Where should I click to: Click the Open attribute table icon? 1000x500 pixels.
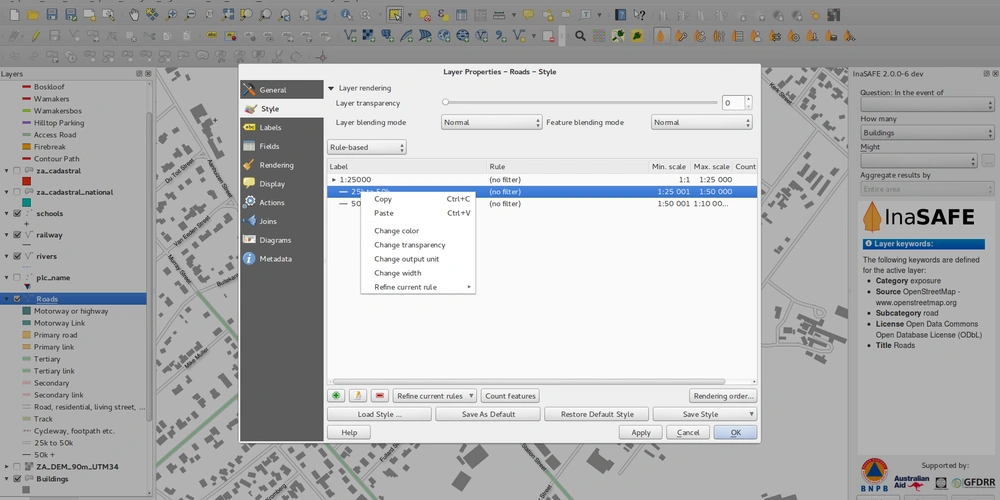click(461, 15)
